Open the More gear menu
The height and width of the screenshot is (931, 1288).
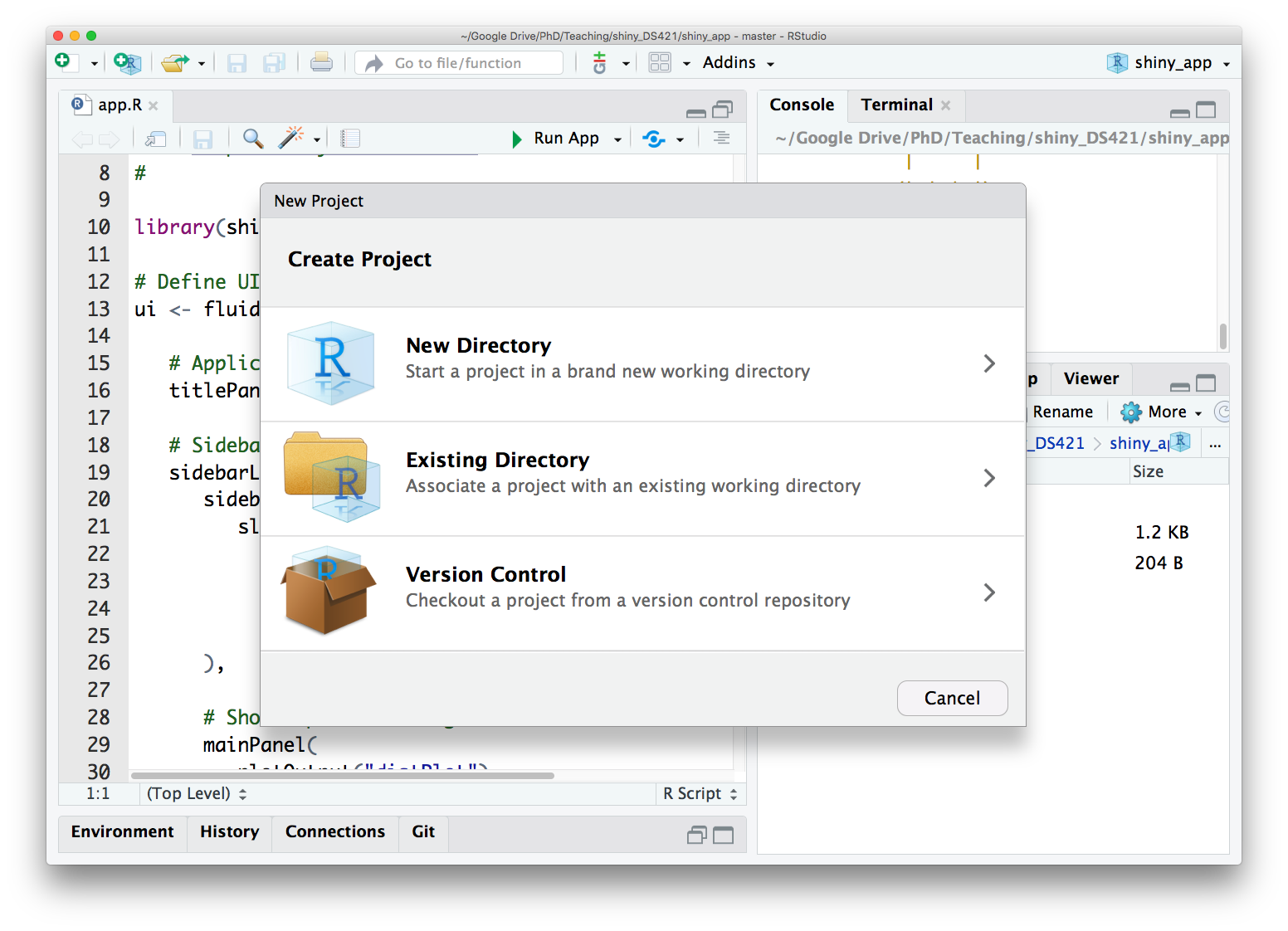point(1161,412)
